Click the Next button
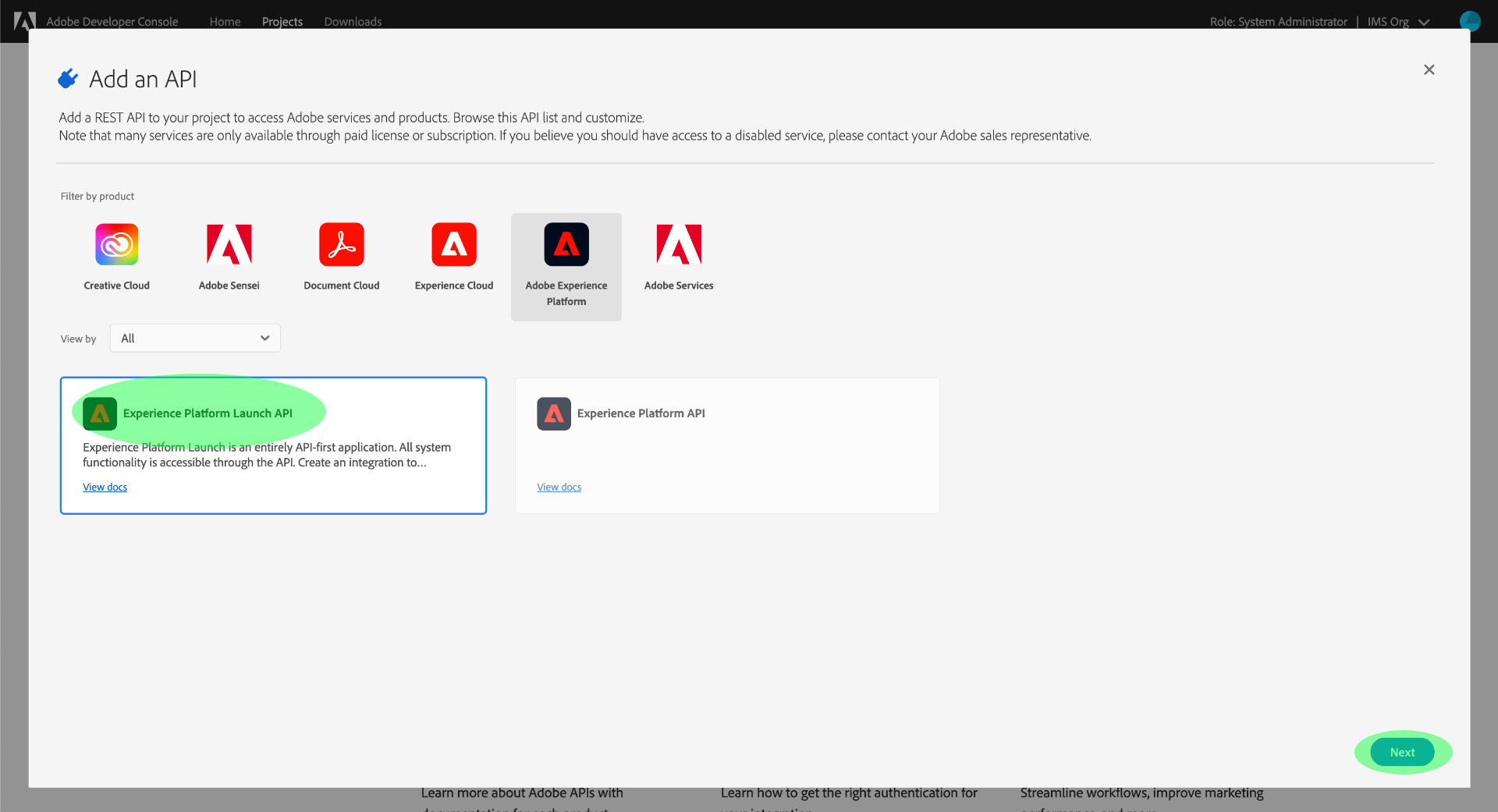 tap(1402, 752)
